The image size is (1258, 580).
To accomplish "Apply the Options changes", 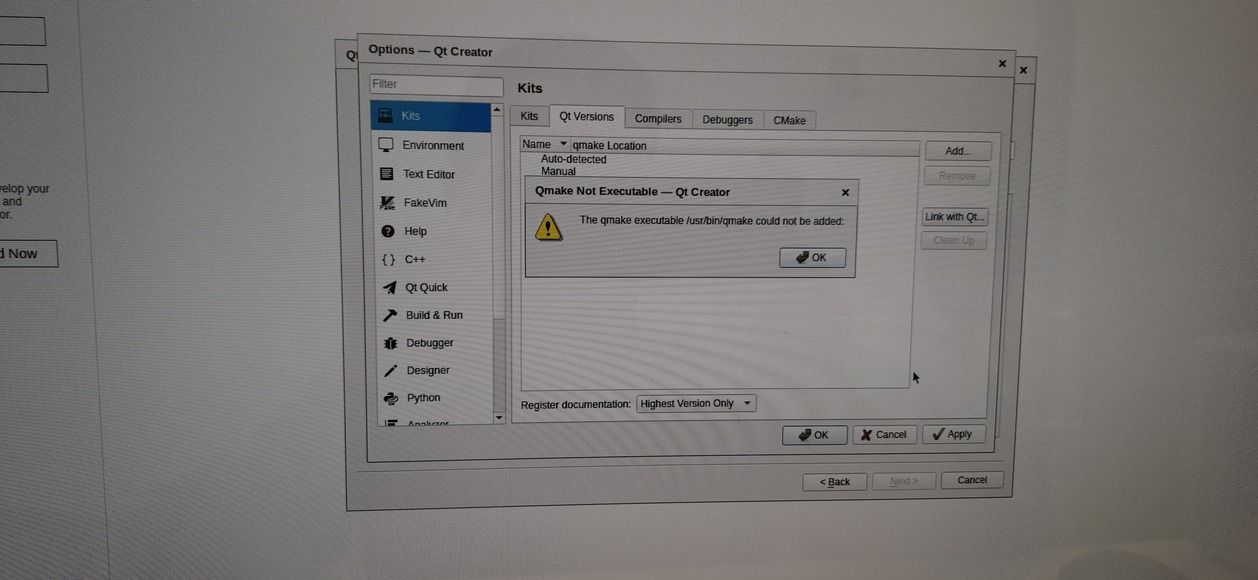I will 953,434.
